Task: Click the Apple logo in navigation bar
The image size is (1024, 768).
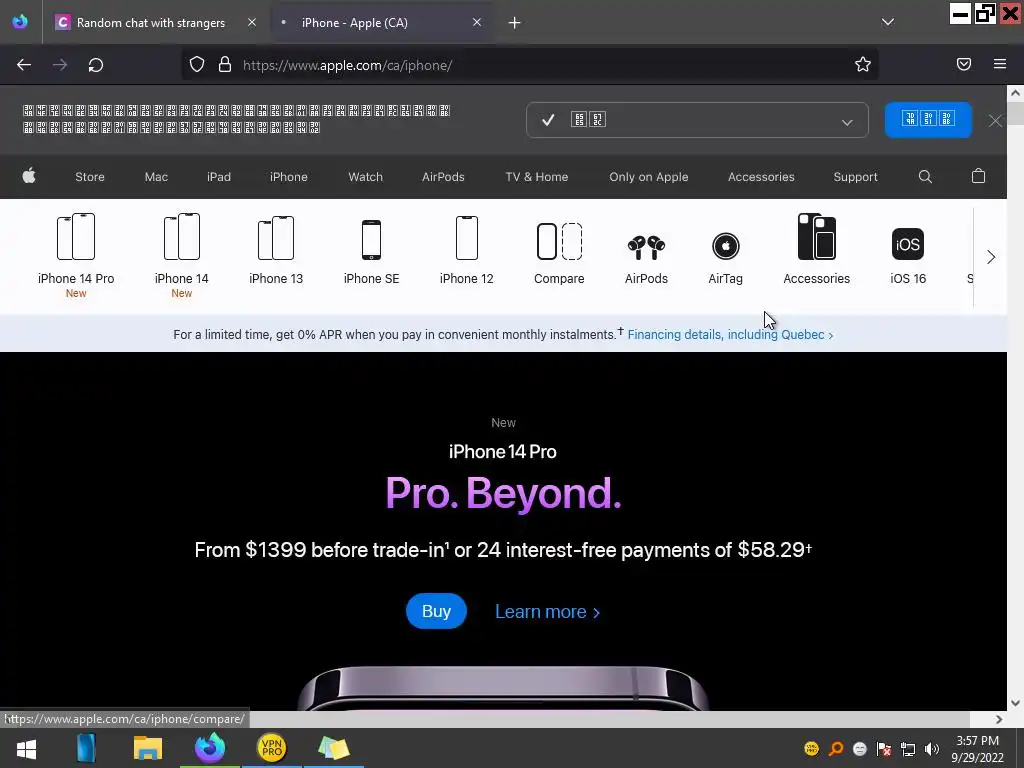Action: (x=29, y=176)
